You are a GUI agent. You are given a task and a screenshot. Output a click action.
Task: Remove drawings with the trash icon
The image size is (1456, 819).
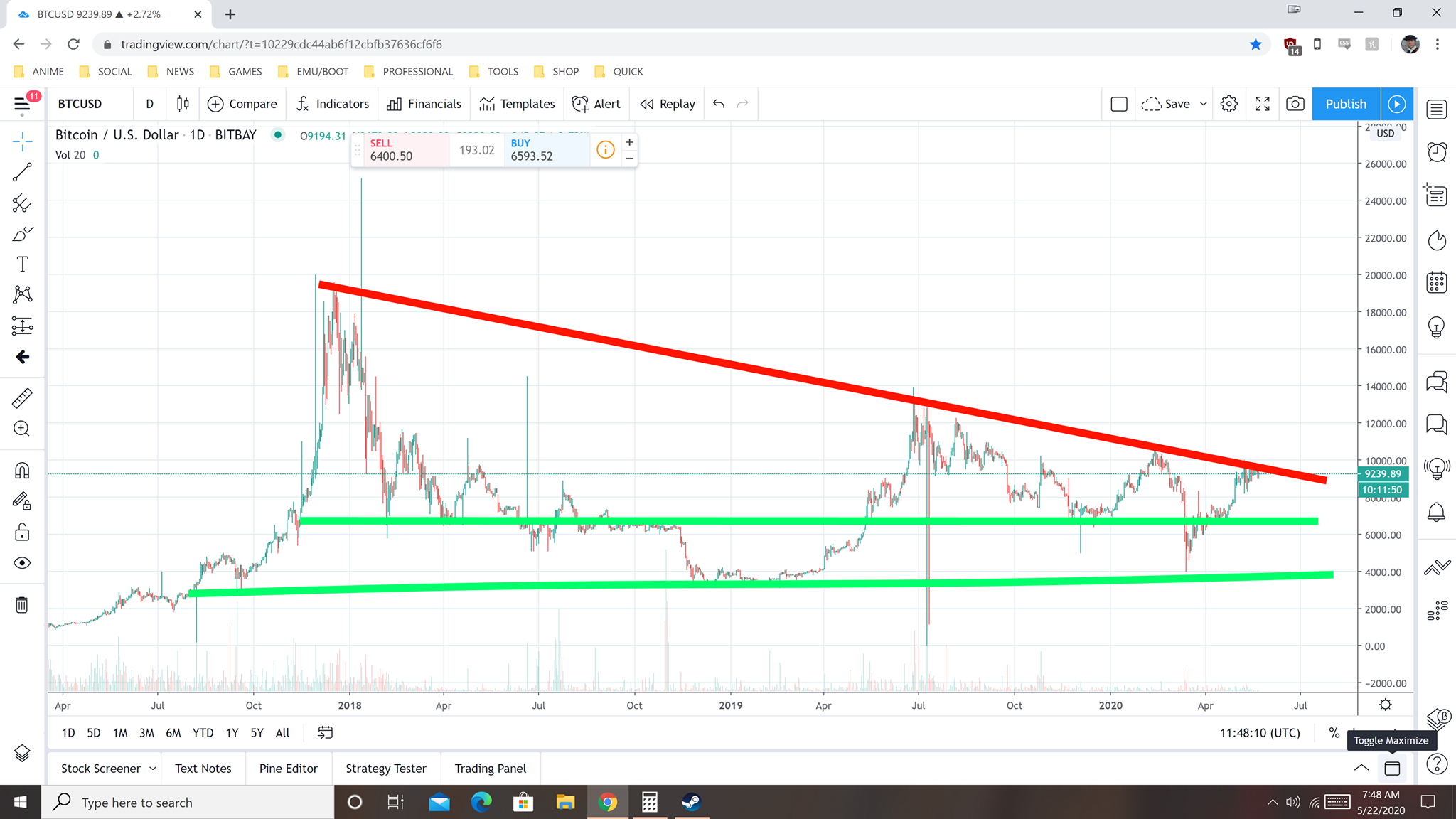click(x=22, y=605)
